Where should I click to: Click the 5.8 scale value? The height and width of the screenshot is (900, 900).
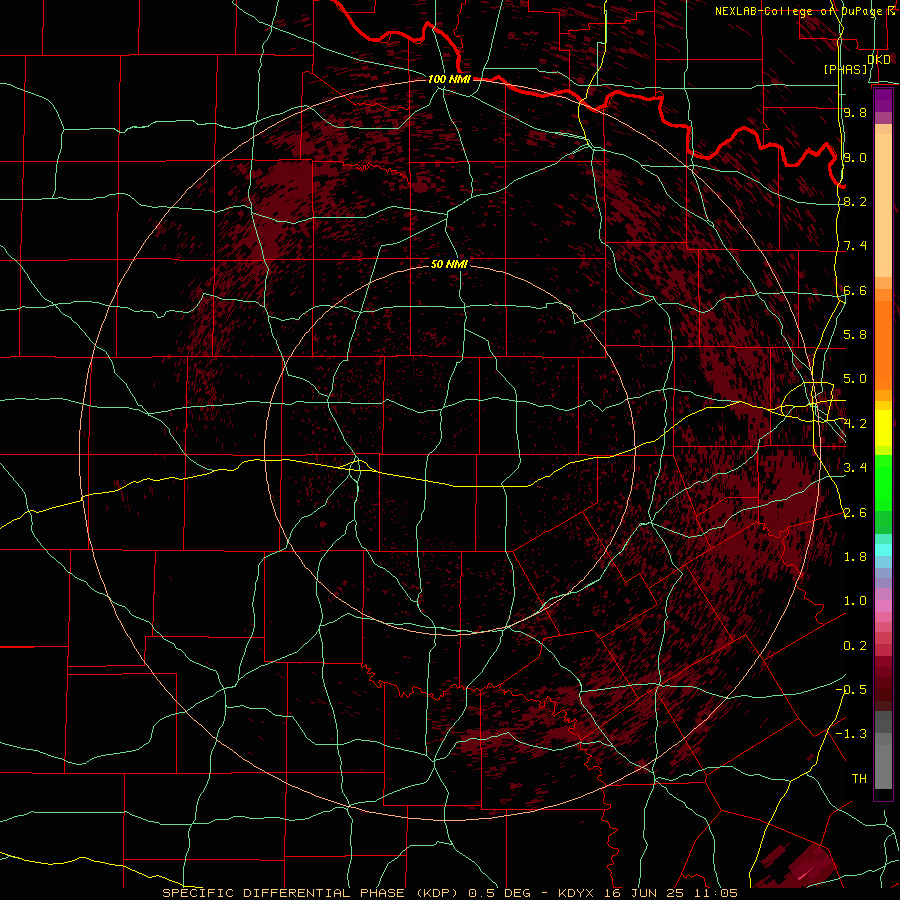pos(855,335)
